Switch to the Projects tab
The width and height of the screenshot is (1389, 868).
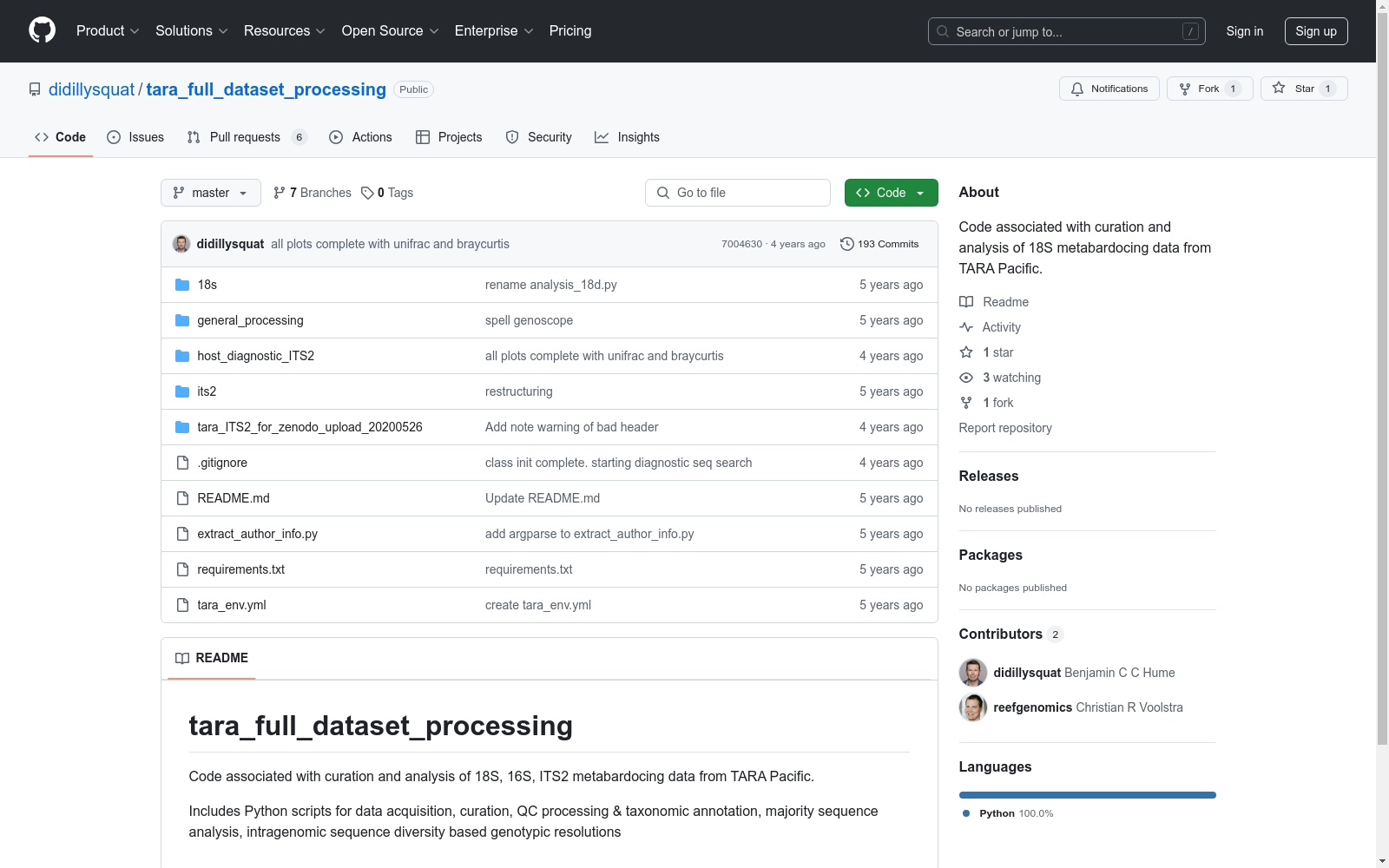click(449, 137)
